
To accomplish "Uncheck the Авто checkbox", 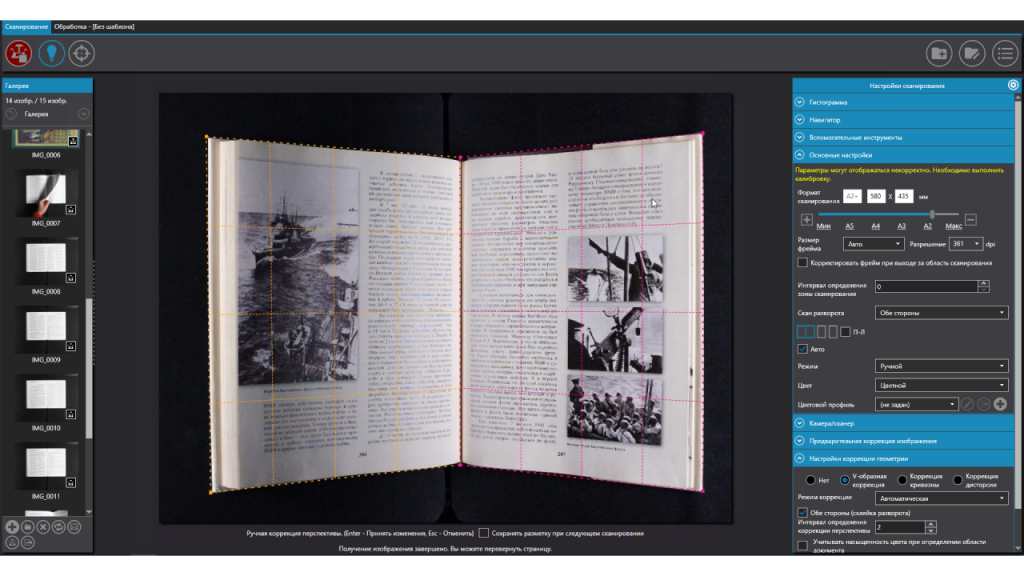I will point(803,349).
